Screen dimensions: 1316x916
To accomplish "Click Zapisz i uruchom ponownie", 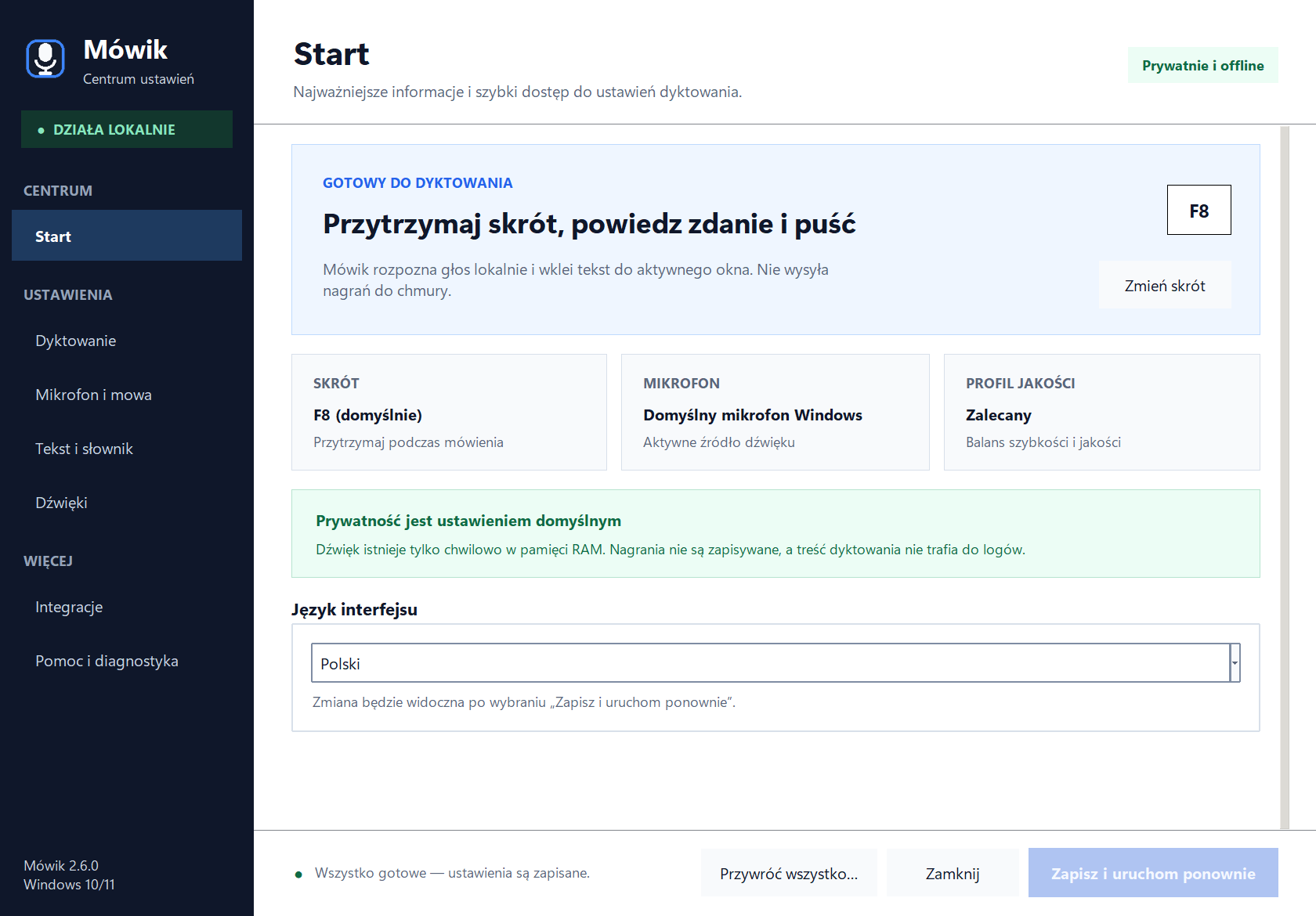I will pyautogui.click(x=1153, y=873).
